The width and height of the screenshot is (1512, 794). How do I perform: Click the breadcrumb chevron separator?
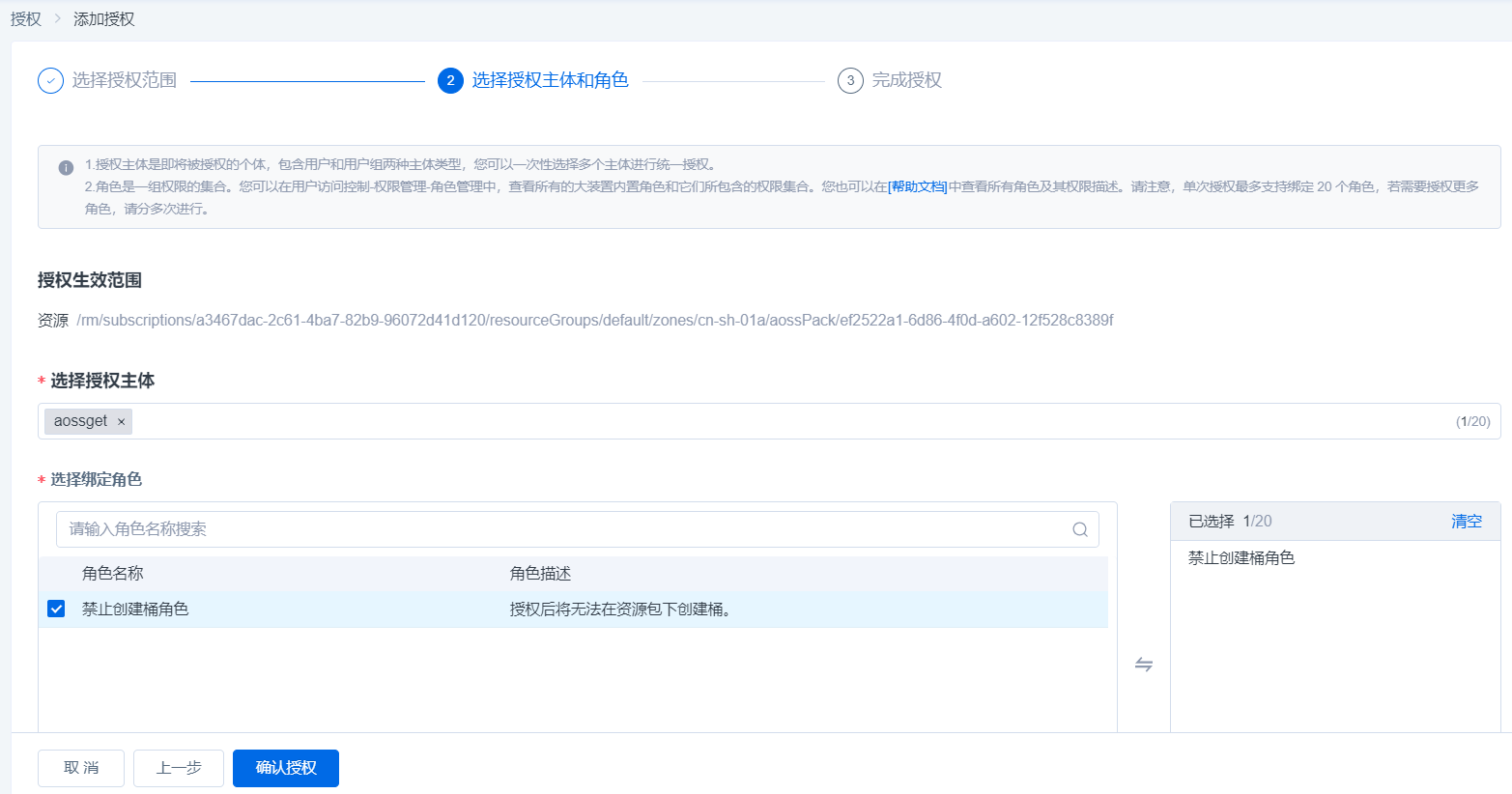click(x=58, y=19)
